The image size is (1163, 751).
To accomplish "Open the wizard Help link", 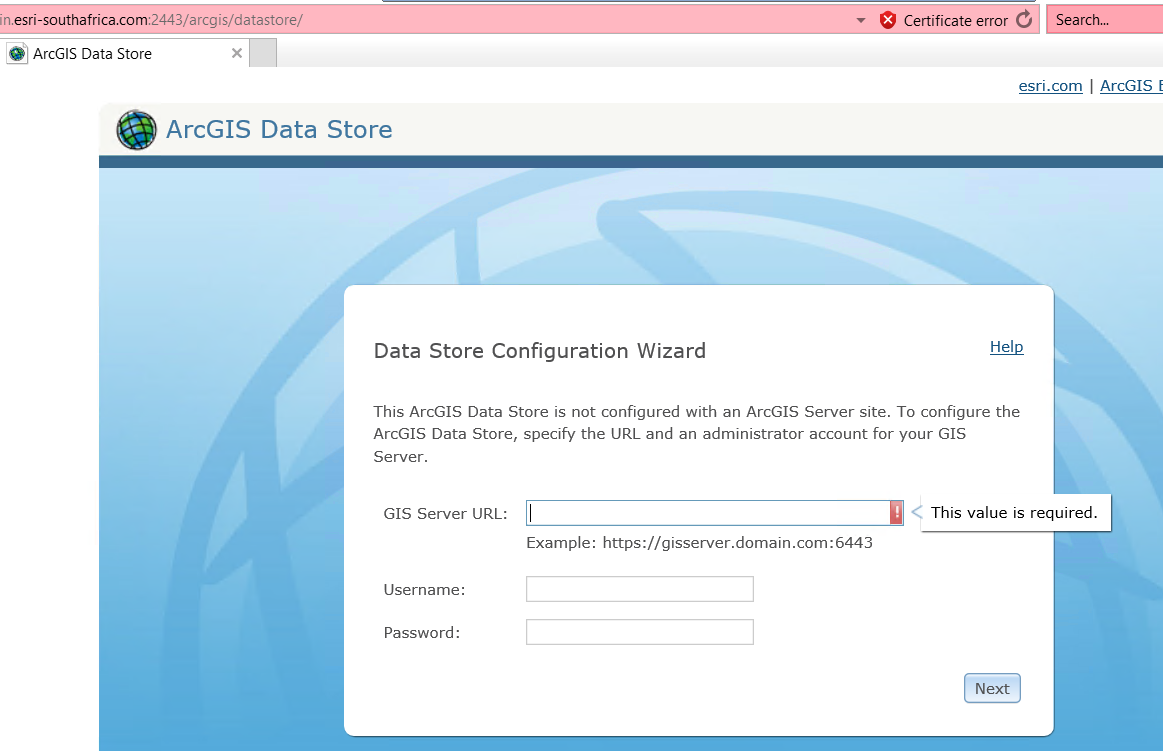I will (x=1006, y=346).
